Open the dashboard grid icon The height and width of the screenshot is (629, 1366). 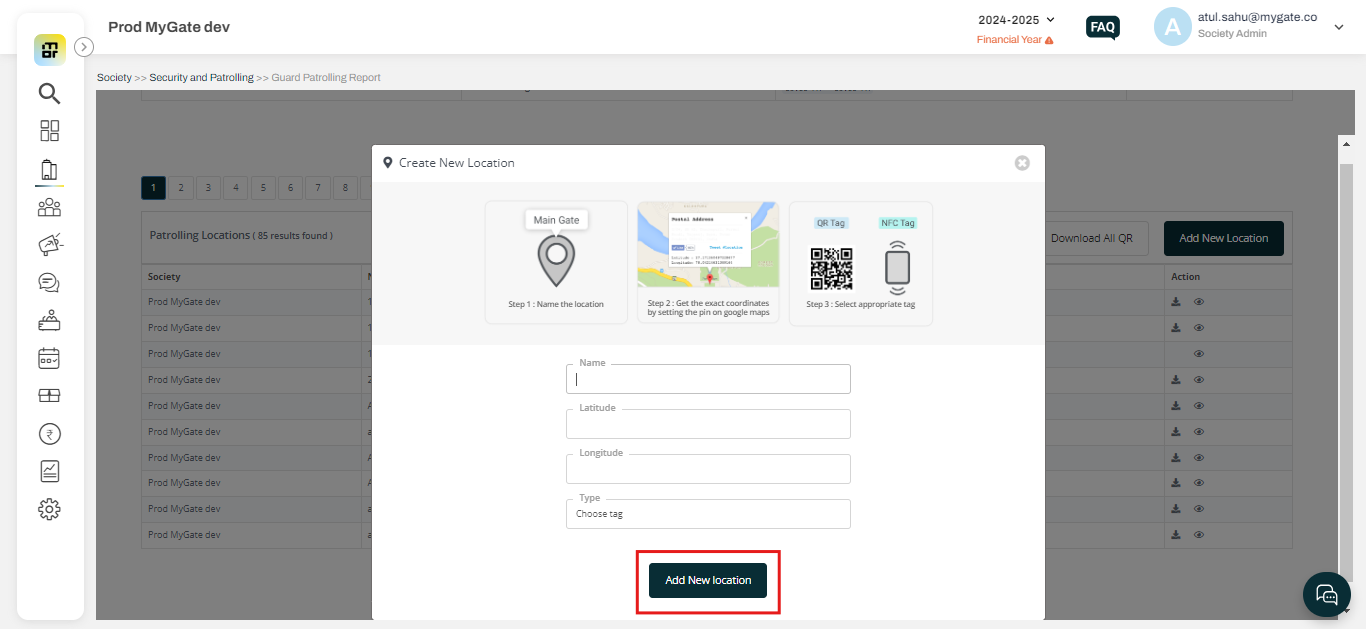tap(49, 131)
